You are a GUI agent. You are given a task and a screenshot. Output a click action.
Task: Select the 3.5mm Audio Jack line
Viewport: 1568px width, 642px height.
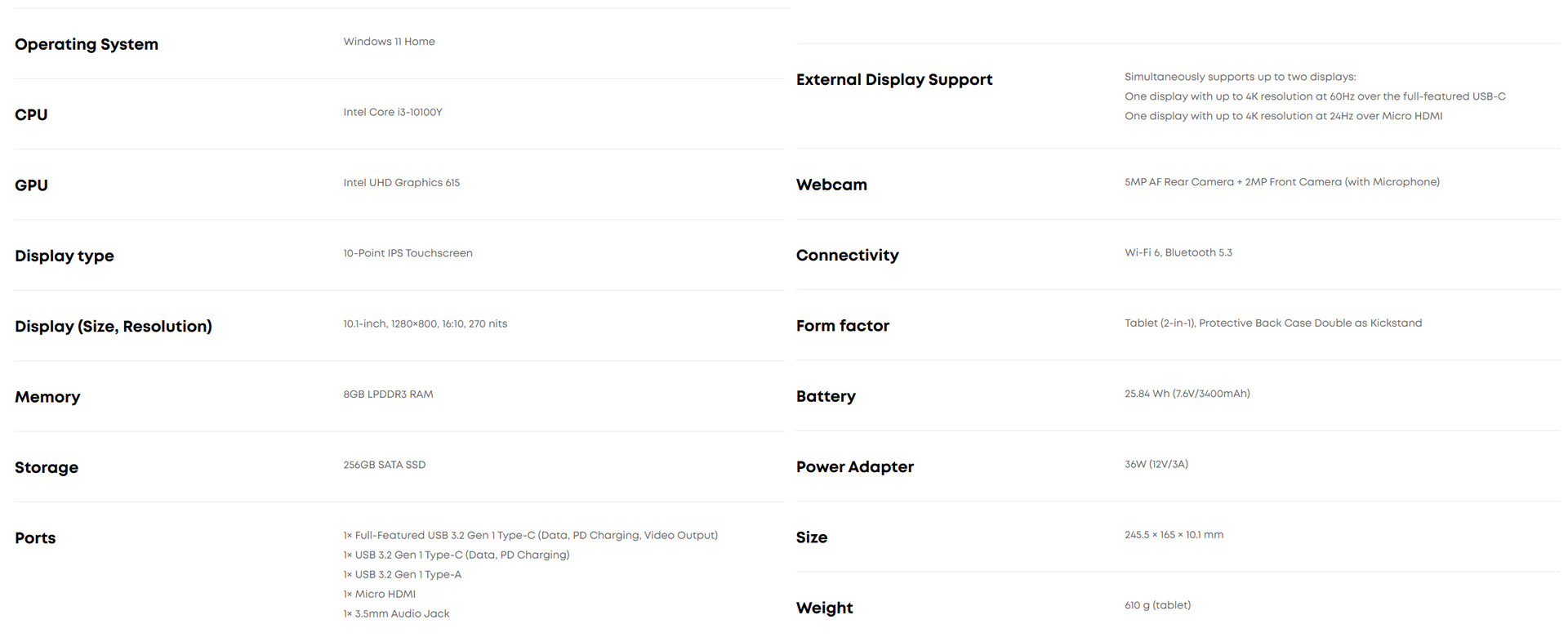coord(396,614)
